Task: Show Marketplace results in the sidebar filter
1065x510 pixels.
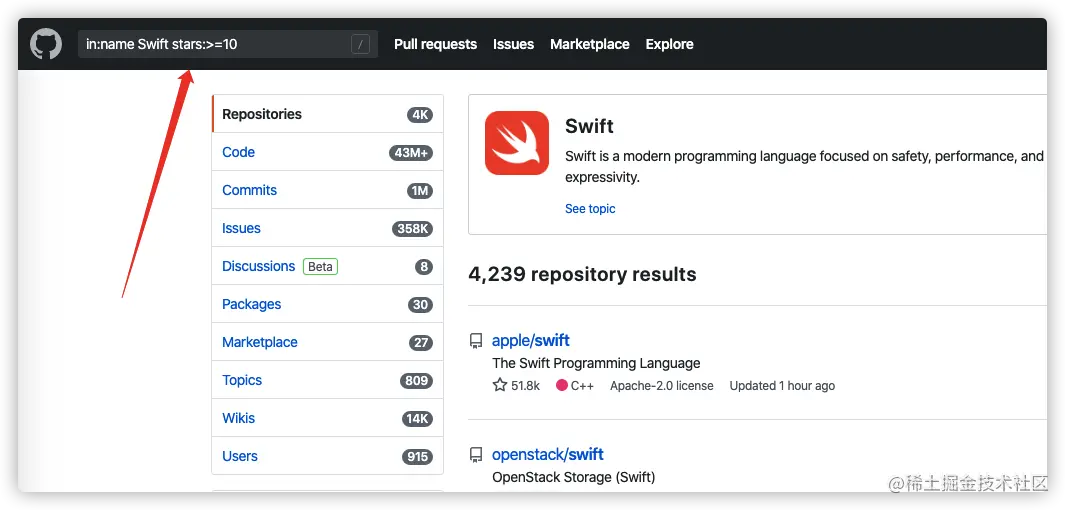Action: click(x=328, y=342)
